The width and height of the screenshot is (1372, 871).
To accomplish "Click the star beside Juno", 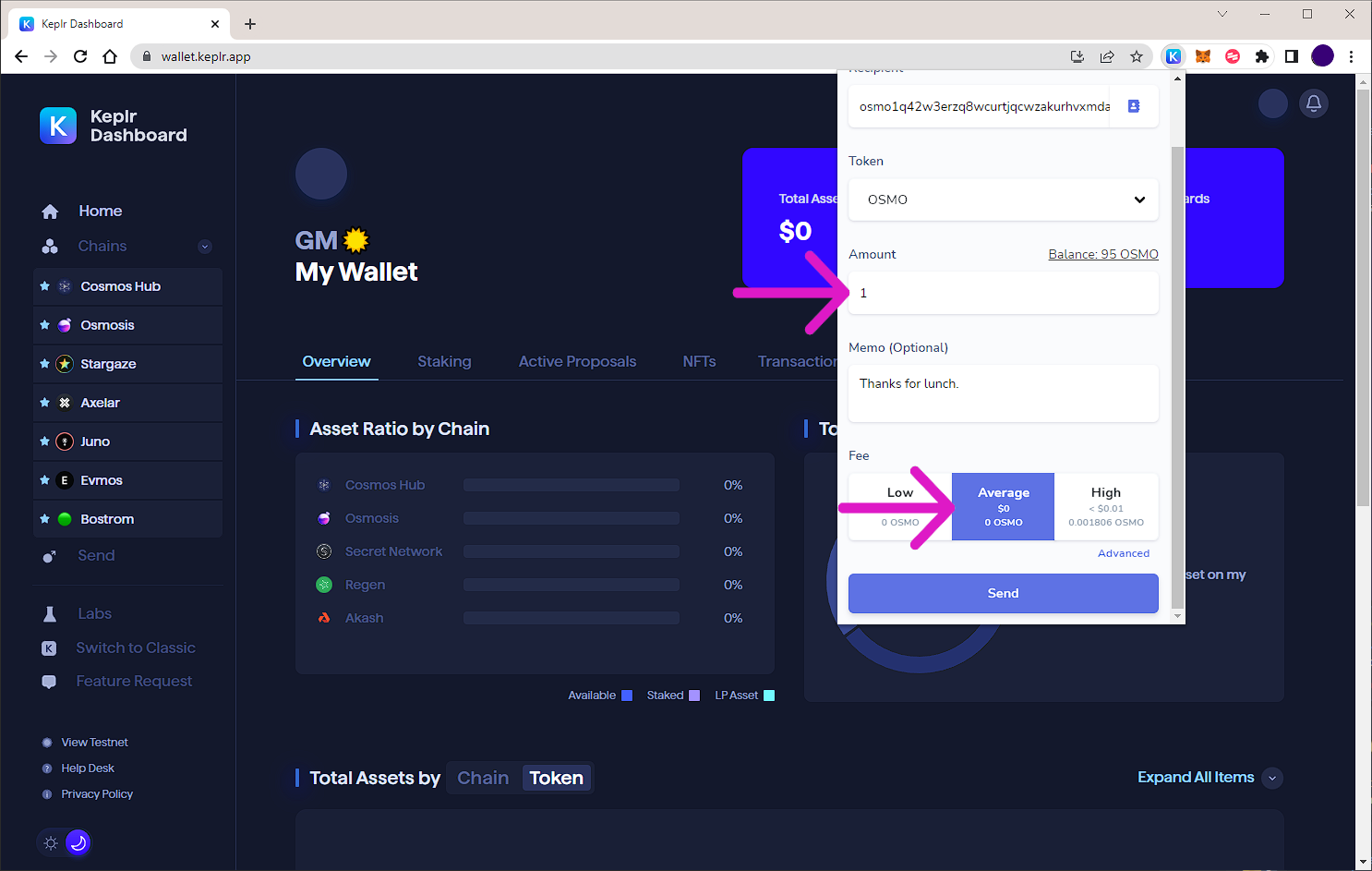I will click(44, 442).
